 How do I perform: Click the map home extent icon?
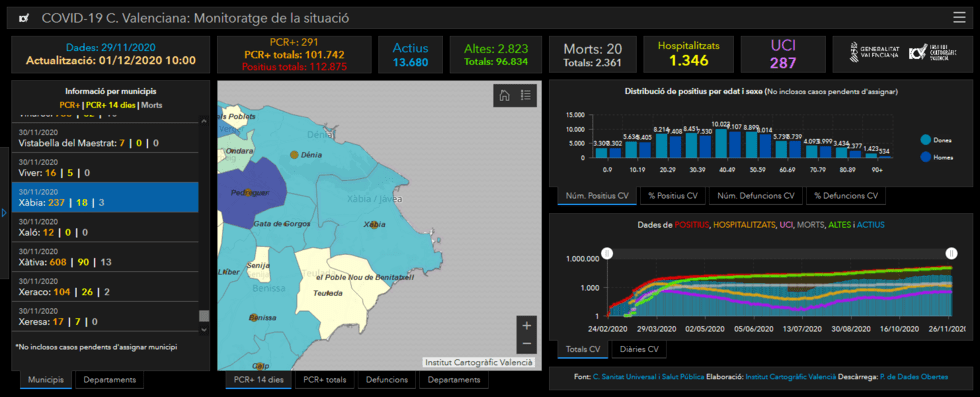click(504, 95)
